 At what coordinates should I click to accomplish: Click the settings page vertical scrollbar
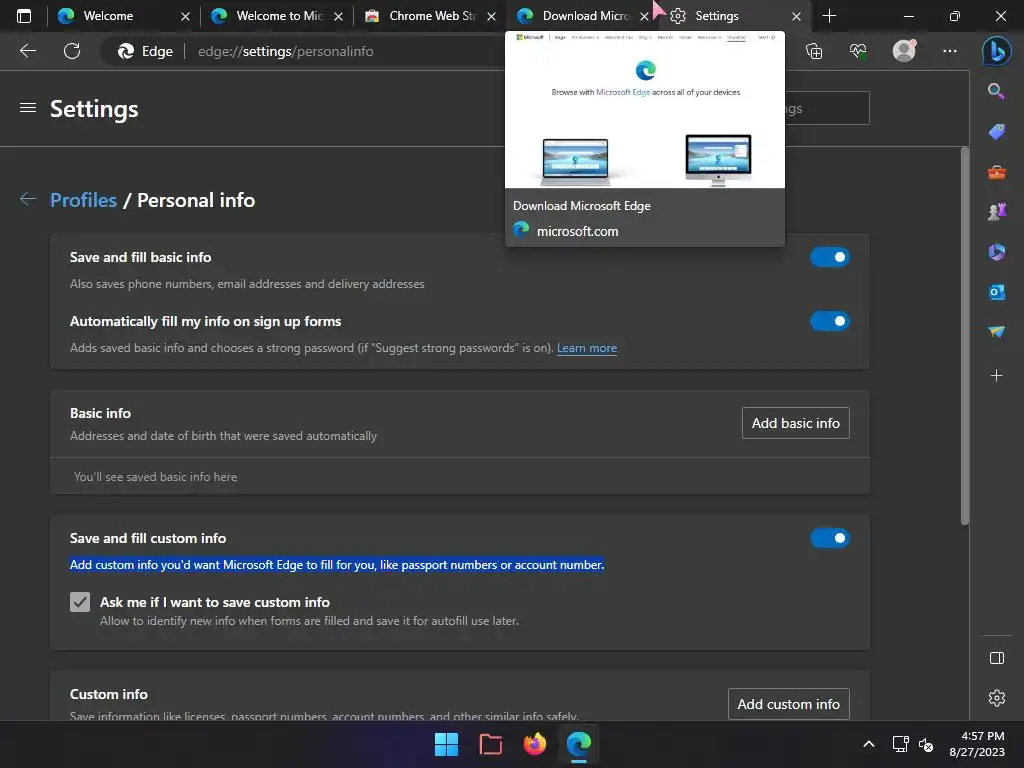pyautogui.click(x=965, y=336)
